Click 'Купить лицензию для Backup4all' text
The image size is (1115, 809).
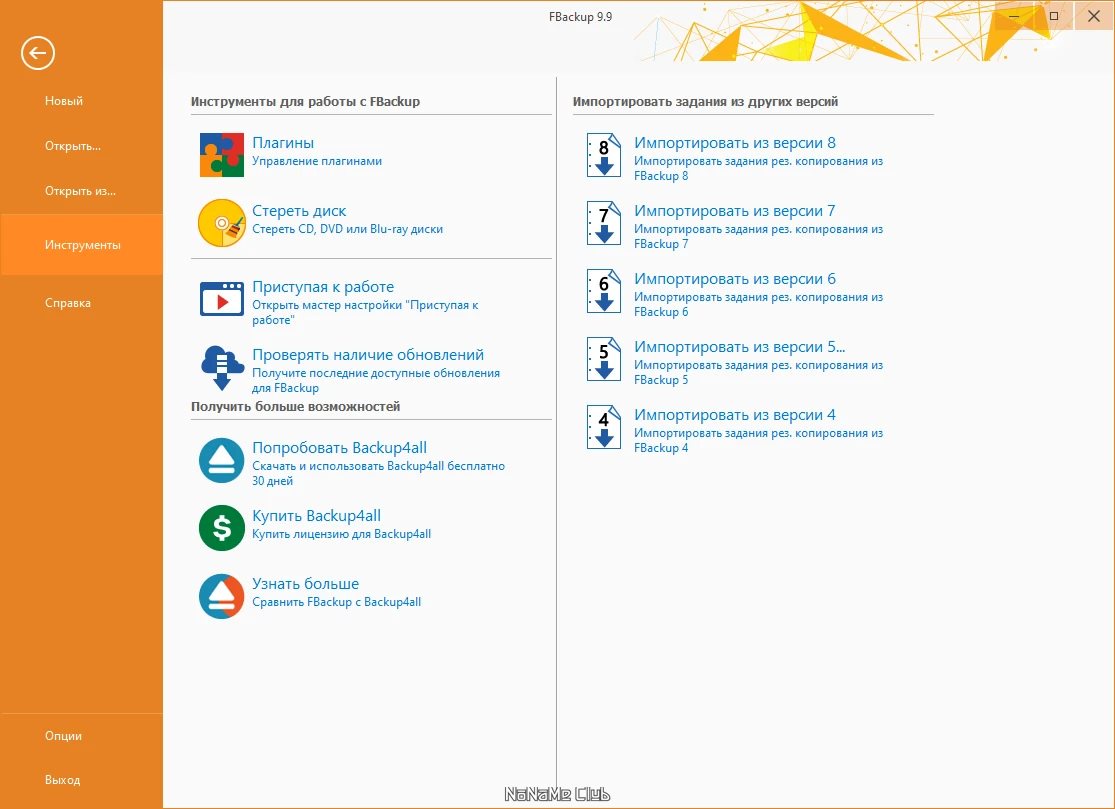point(342,534)
